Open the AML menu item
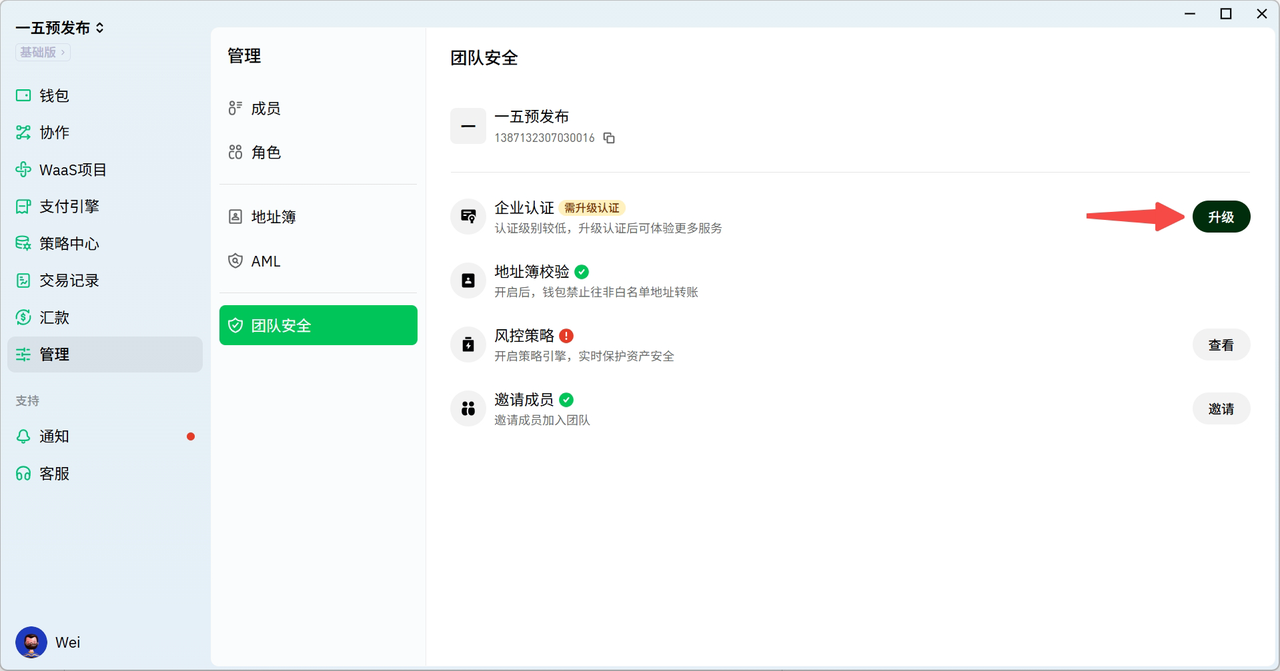 click(x=265, y=261)
